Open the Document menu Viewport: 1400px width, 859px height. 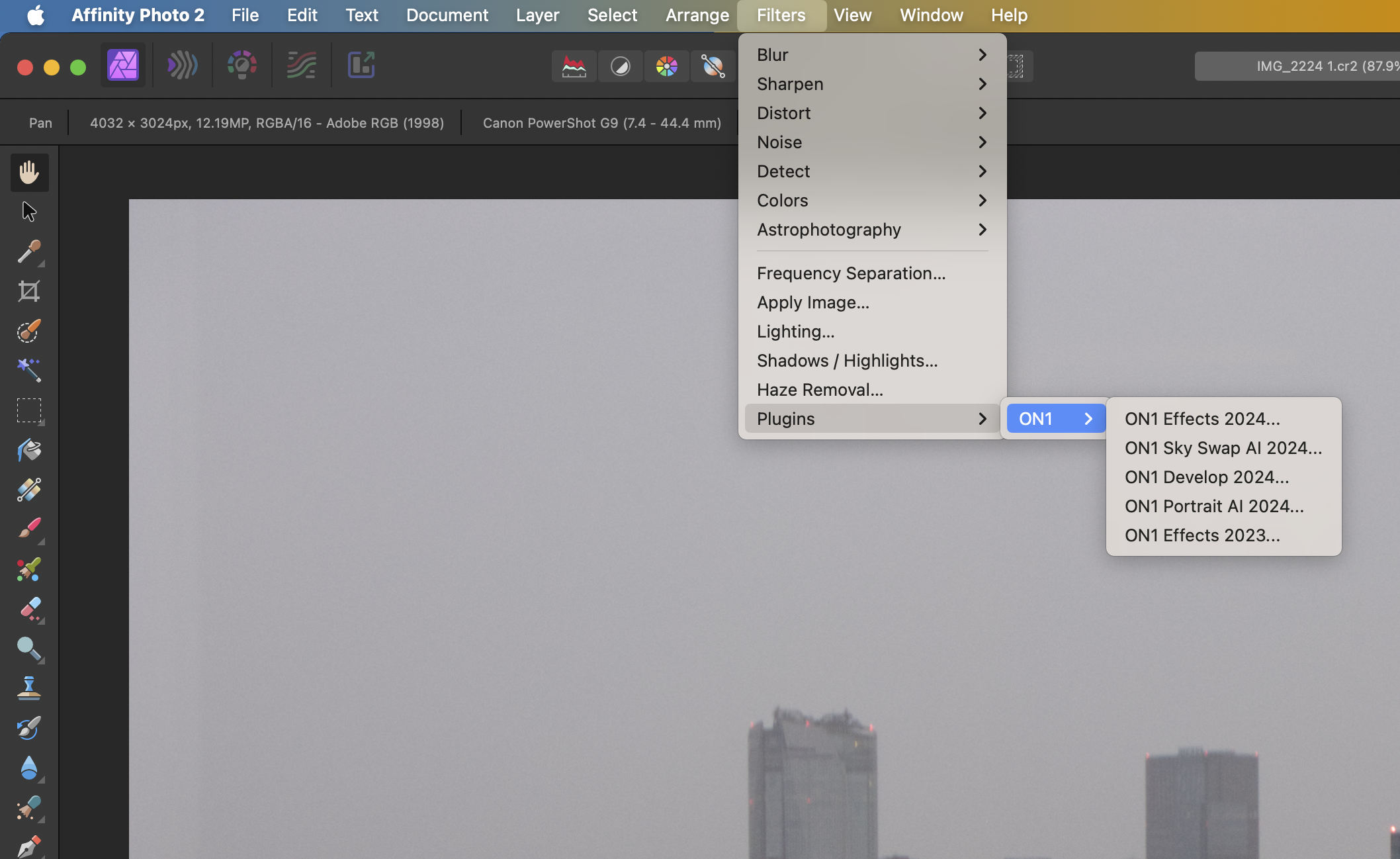447,15
